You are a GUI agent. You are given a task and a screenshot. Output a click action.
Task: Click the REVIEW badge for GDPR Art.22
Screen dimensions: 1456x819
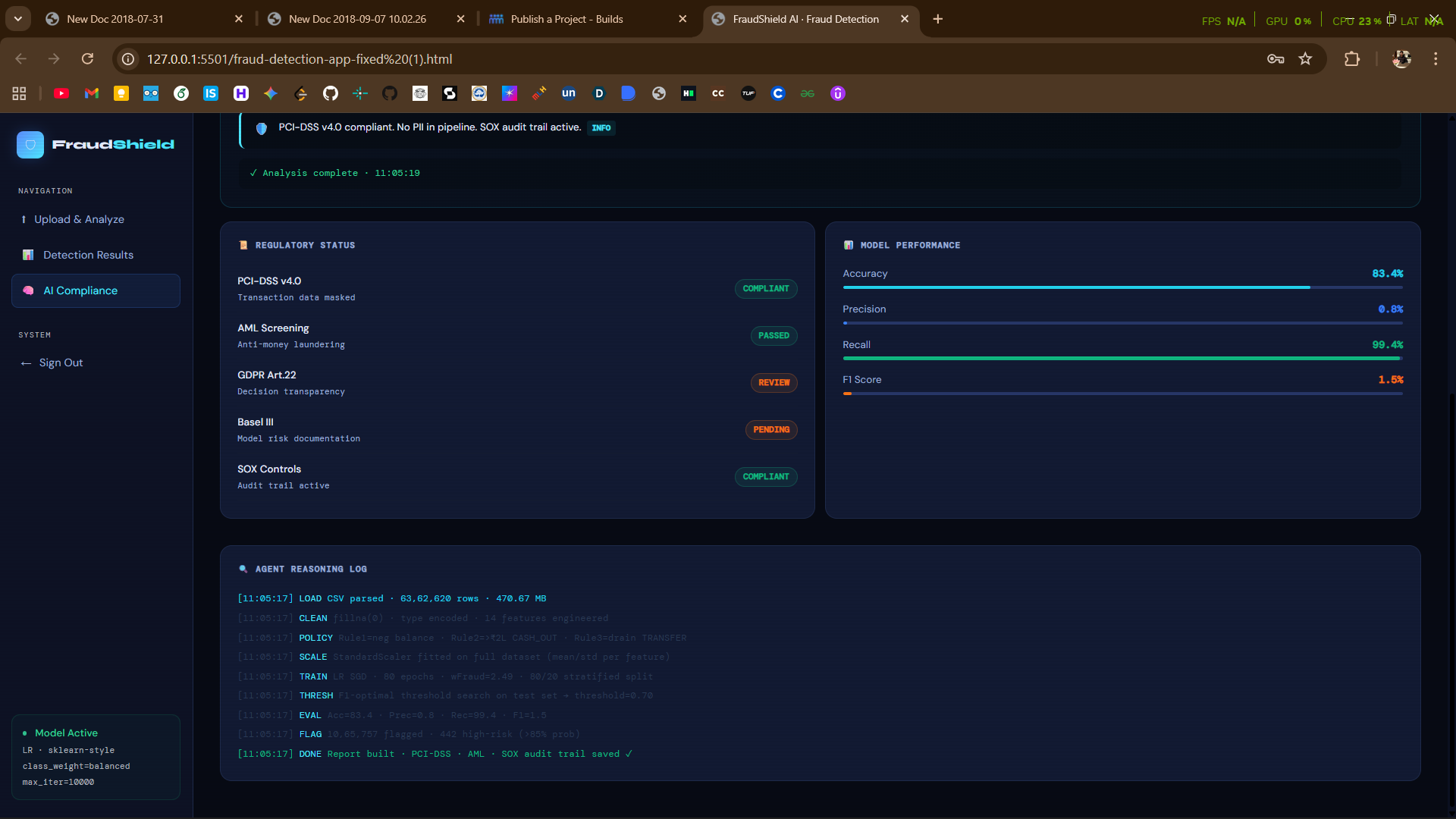click(773, 382)
